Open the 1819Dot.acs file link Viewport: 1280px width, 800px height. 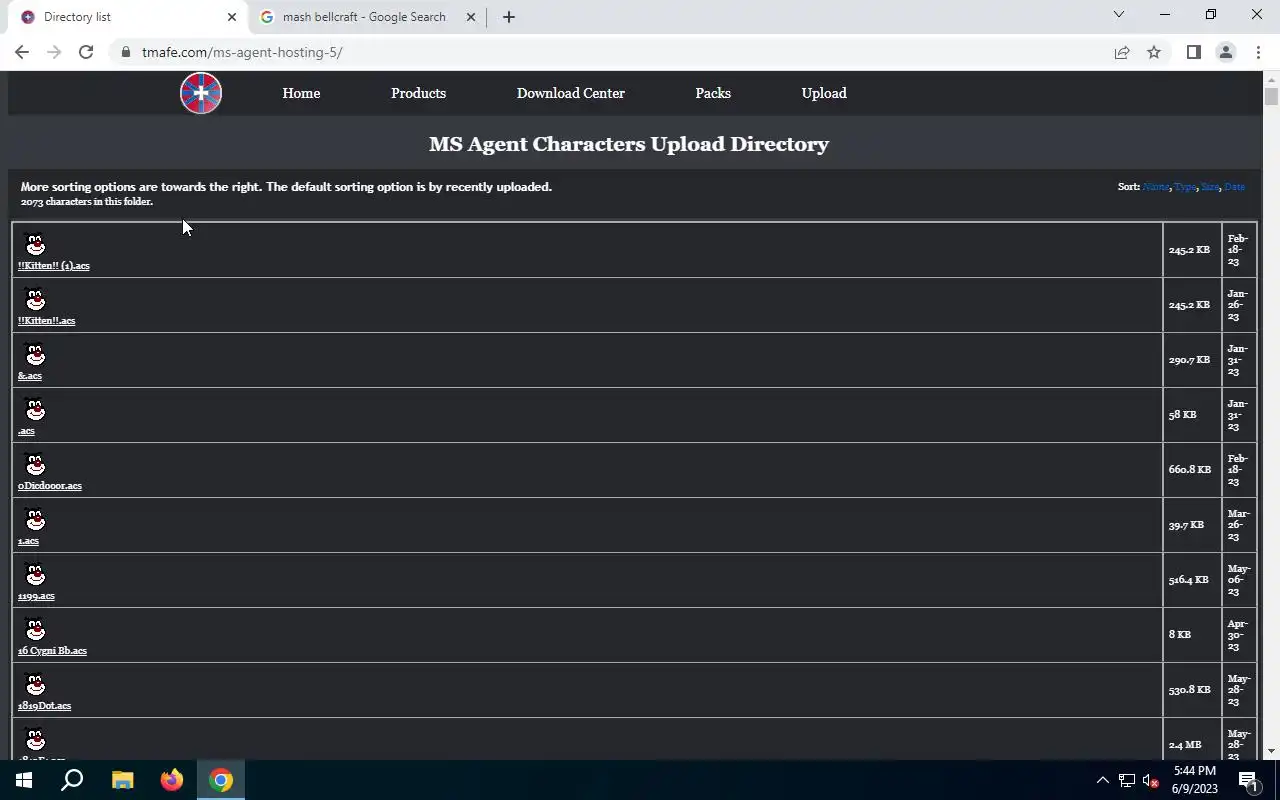pyautogui.click(x=45, y=706)
